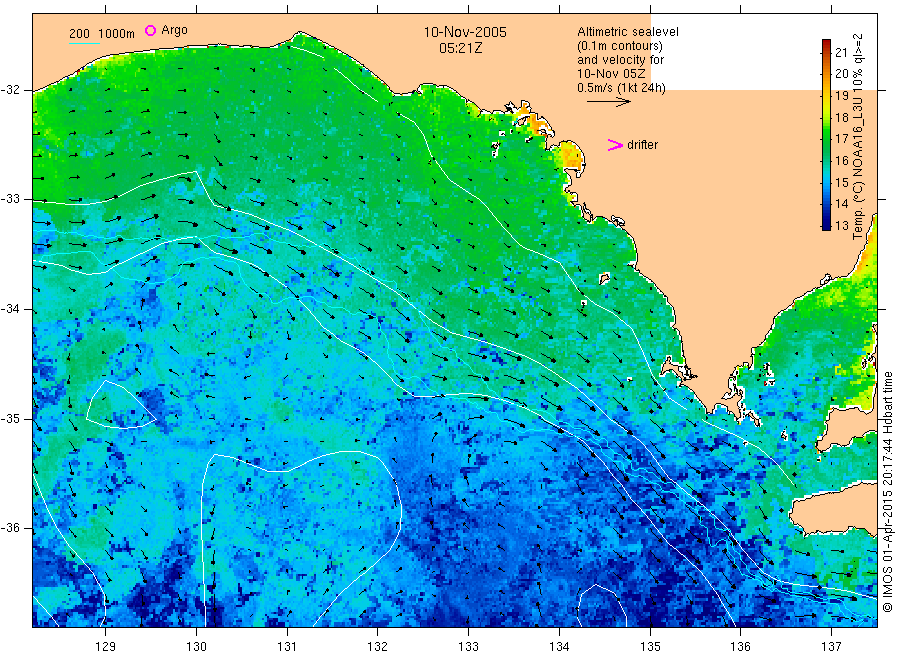Click the temperature color bar
The height and width of the screenshot is (660, 900).
coord(827,135)
